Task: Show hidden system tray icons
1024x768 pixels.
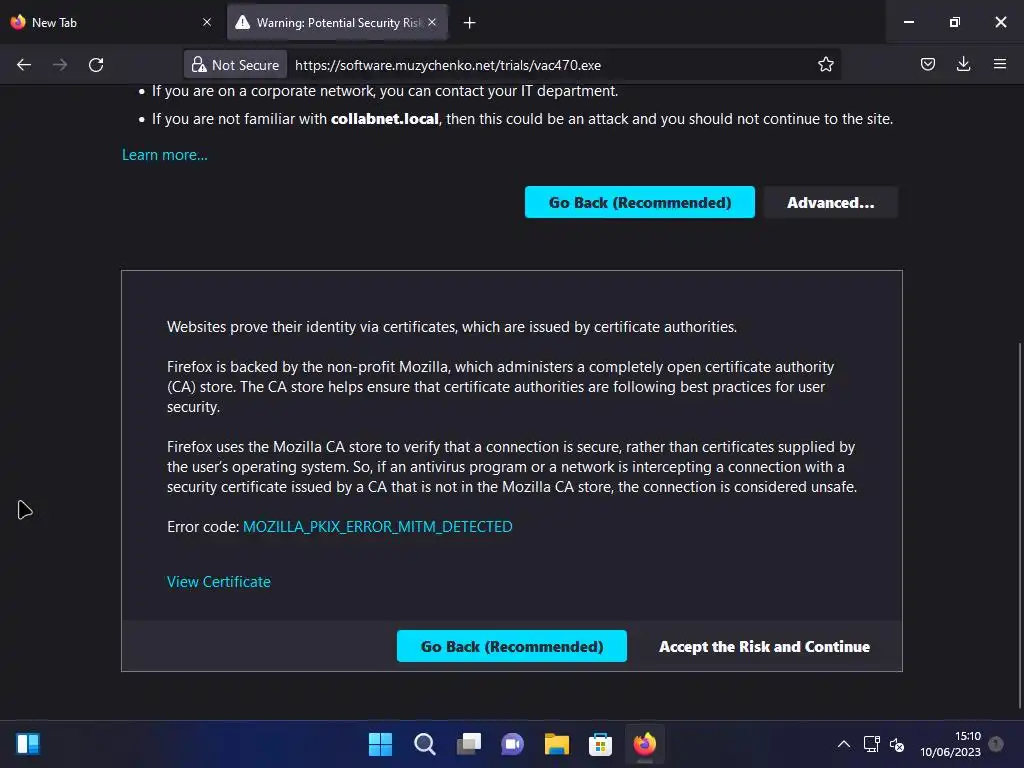Action: 844,744
